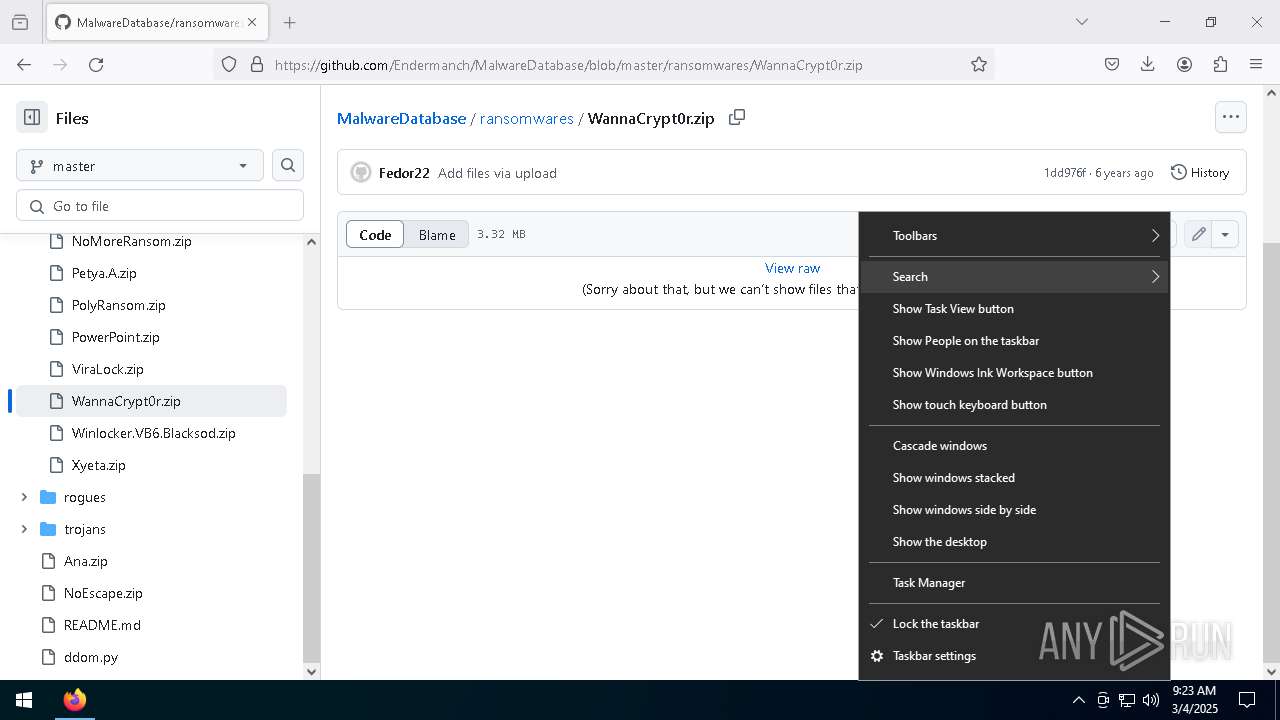Select Show the desktop
Image resolution: width=1280 pixels, height=720 pixels.
(1014, 542)
